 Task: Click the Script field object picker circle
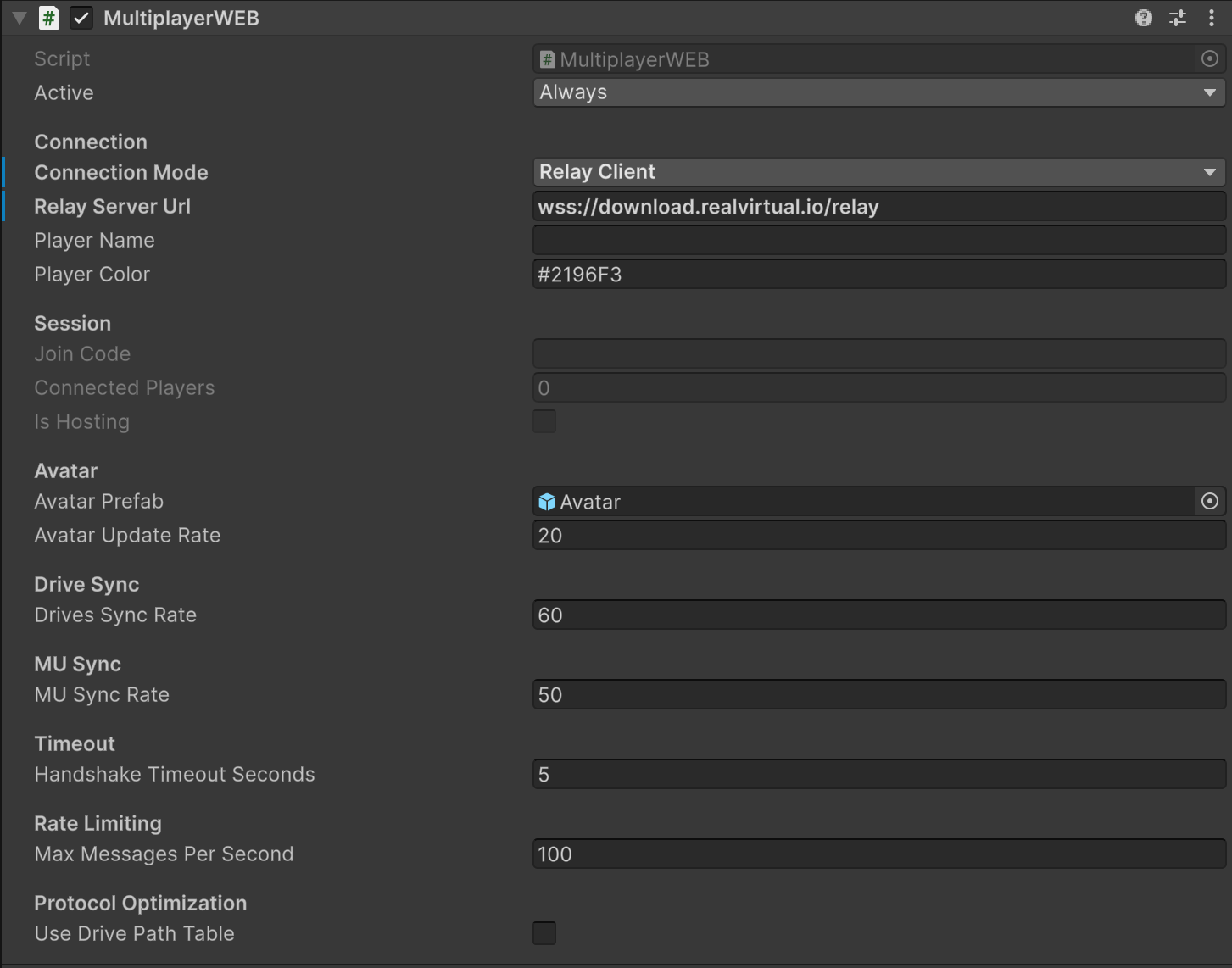click(x=1210, y=58)
